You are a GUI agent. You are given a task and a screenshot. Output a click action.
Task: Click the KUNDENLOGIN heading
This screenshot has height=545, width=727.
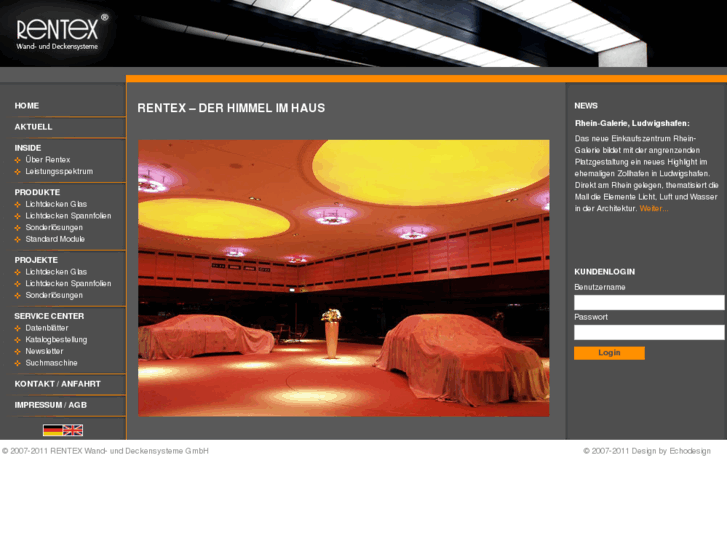coord(605,272)
